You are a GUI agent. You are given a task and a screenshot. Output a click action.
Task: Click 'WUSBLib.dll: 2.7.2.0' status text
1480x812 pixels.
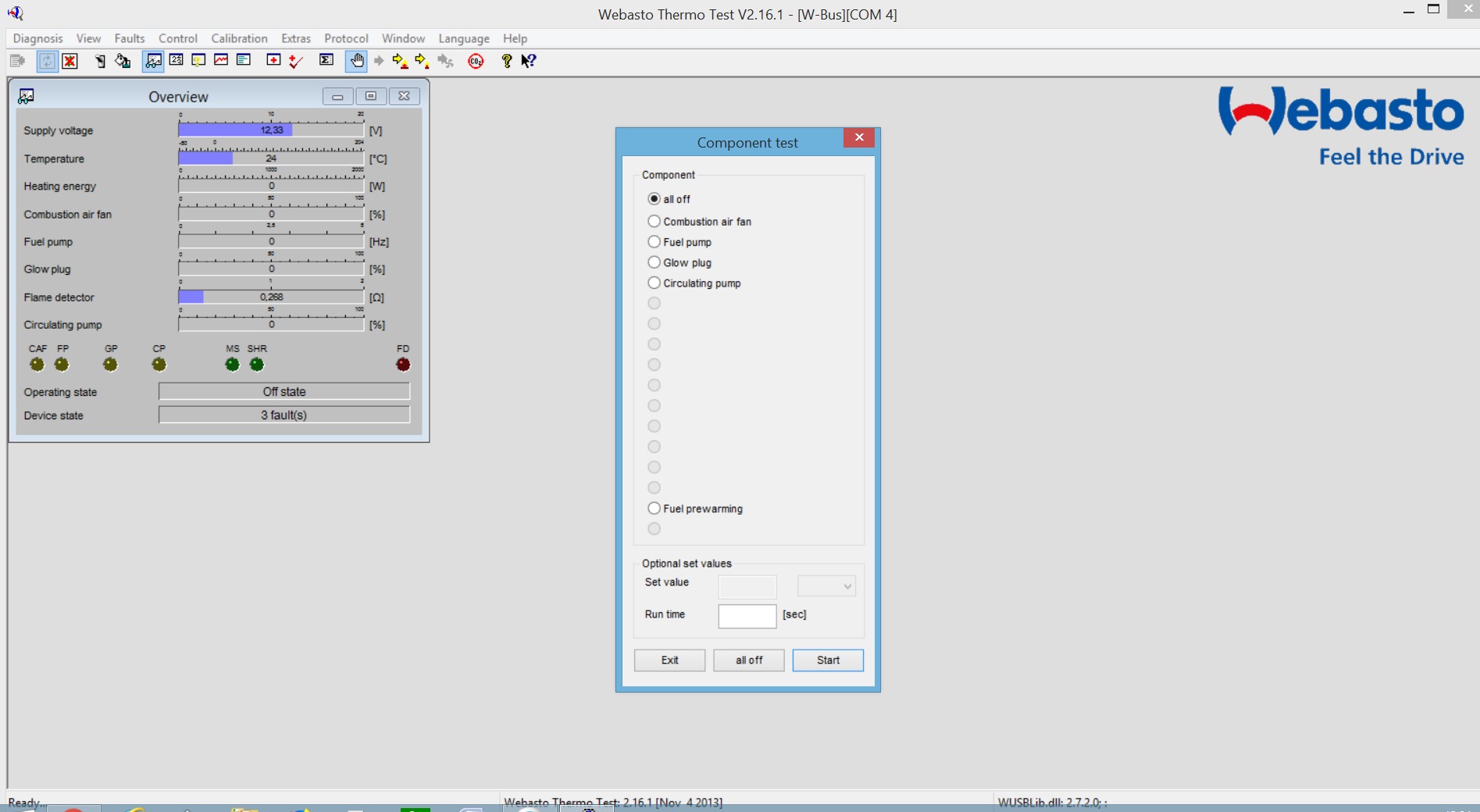[1051, 802]
